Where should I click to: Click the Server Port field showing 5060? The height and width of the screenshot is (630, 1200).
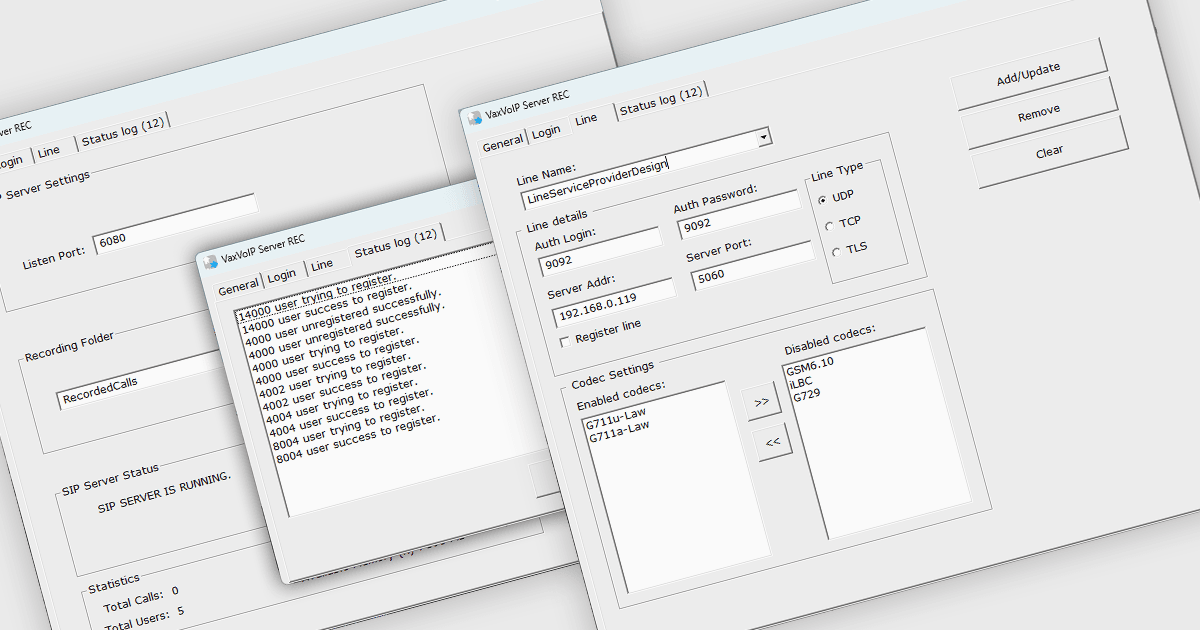coord(753,265)
